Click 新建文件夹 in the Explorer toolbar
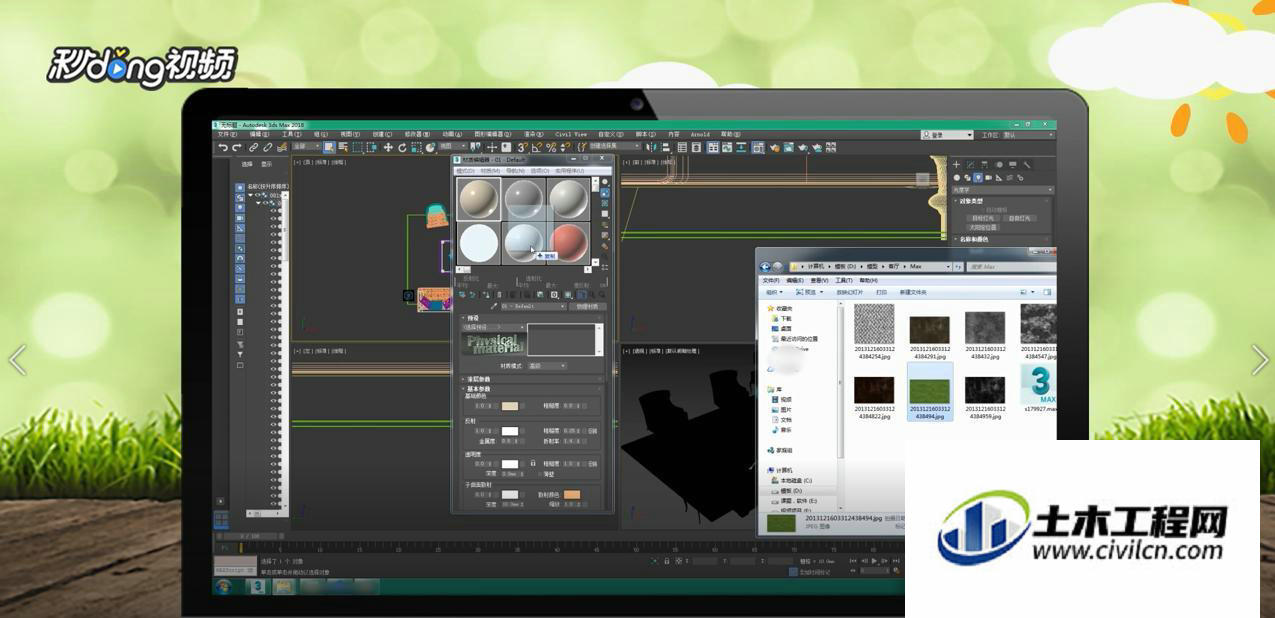Screen dimensions: 1275x618 [913, 292]
